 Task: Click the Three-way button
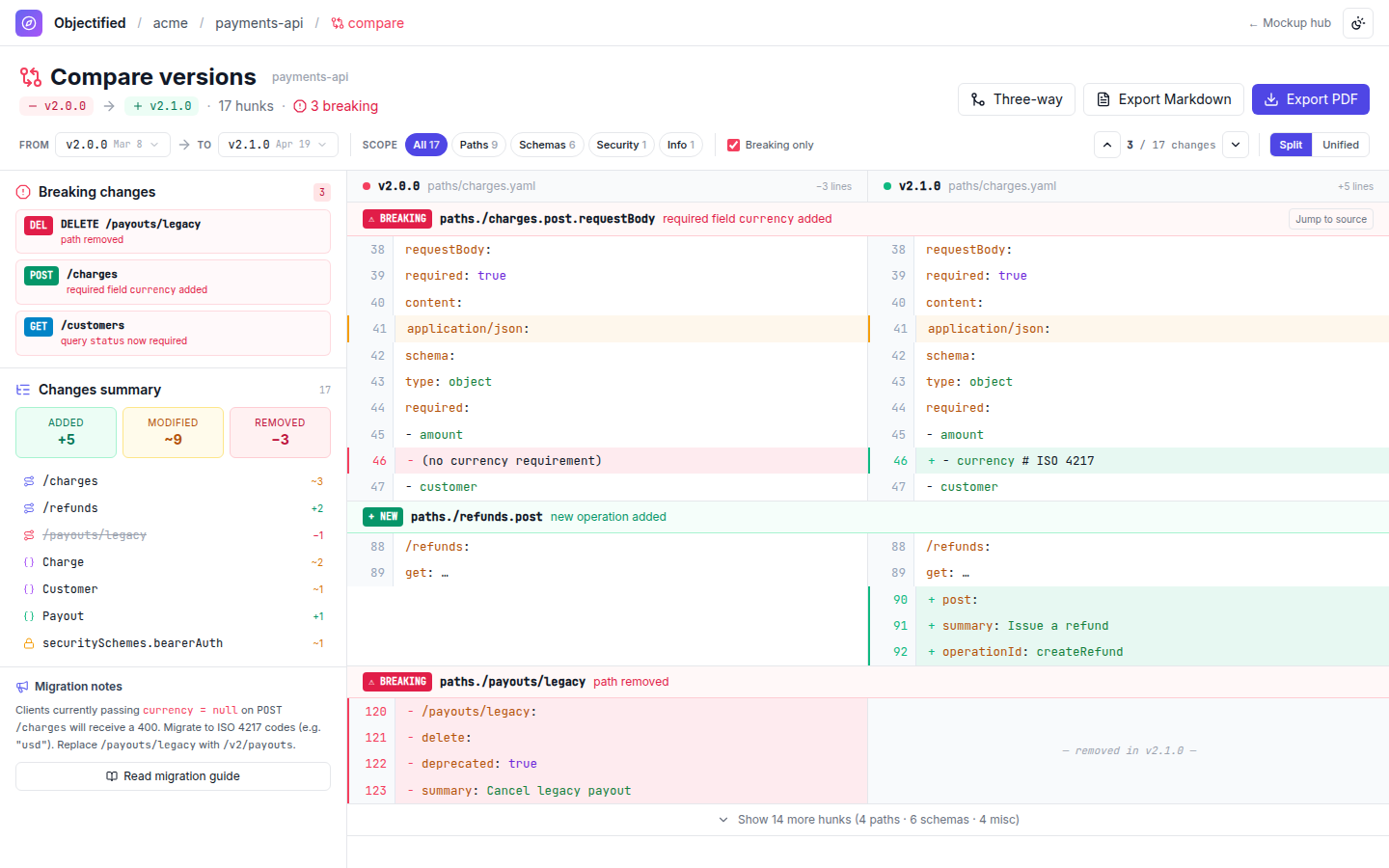tap(1017, 99)
